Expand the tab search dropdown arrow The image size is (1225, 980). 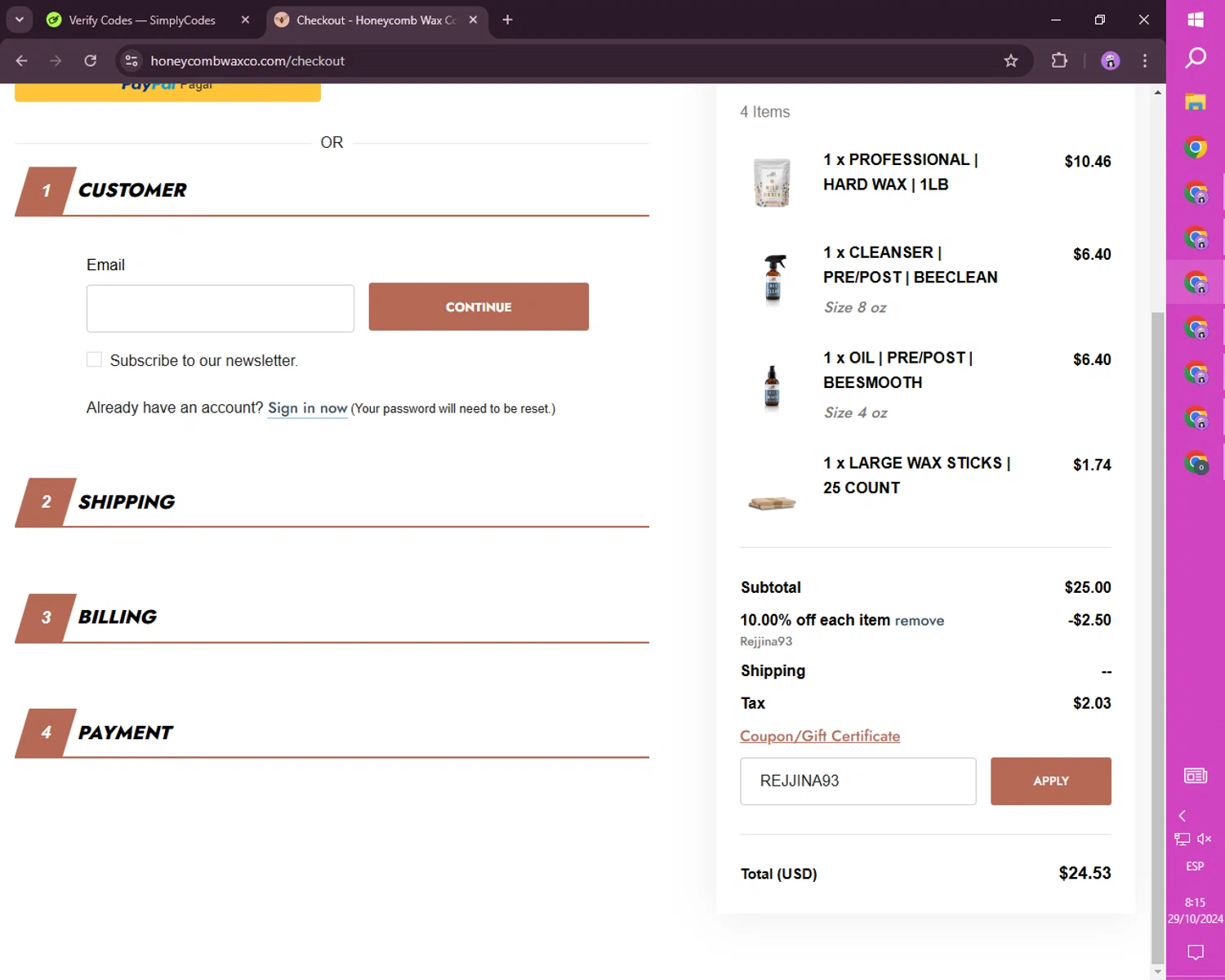tap(20, 20)
